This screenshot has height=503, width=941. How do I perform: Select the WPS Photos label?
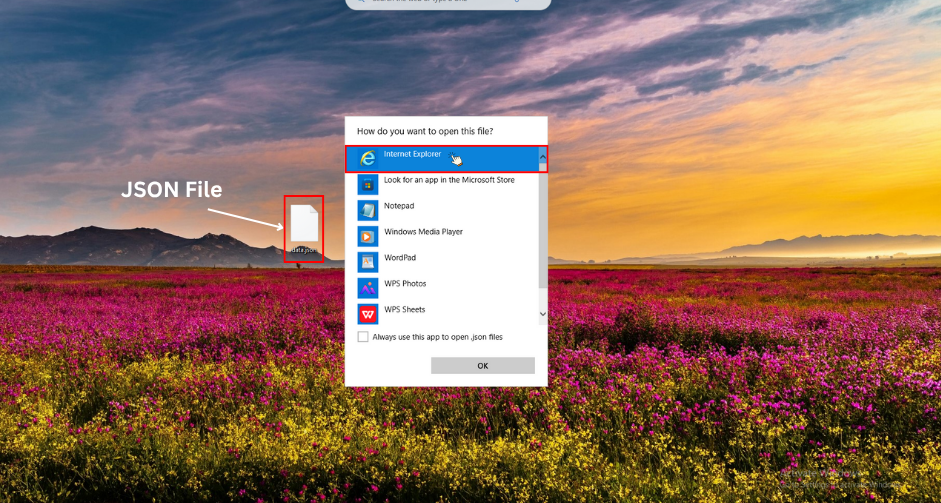tap(405, 284)
